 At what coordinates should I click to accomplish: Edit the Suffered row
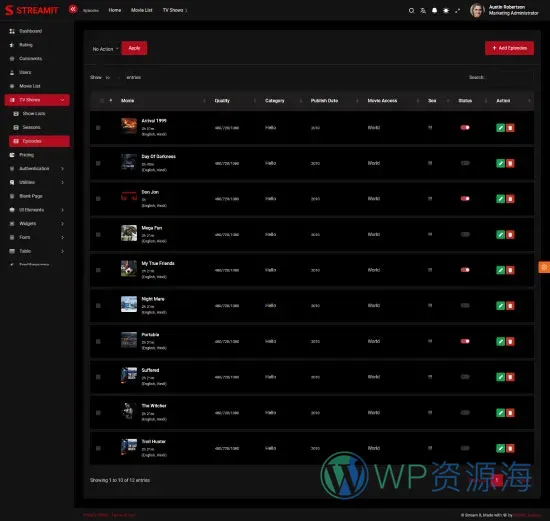[x=501, y=377]
